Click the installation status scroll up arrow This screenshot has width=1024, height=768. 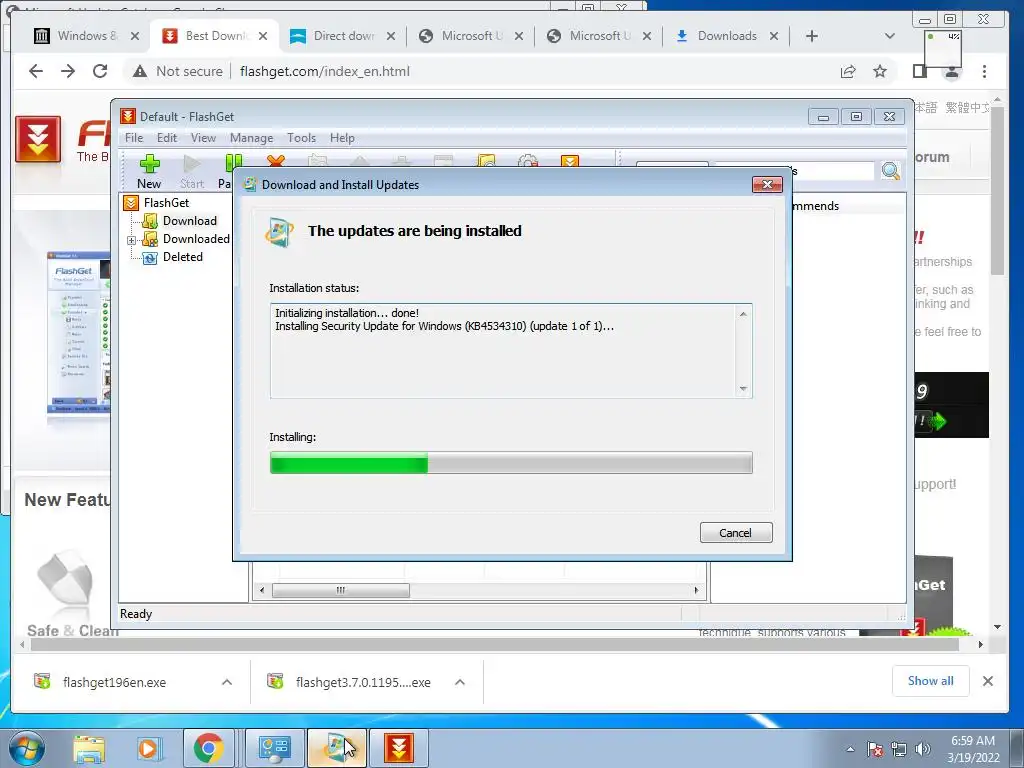coord(743,314)
